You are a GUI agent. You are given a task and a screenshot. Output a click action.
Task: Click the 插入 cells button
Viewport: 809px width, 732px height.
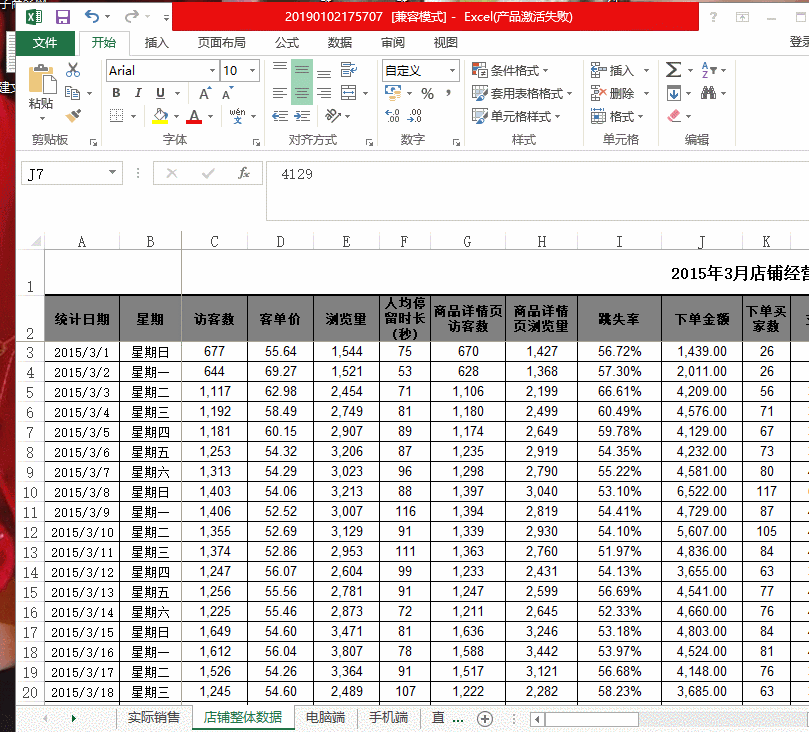pyautogui.click(x=620, y=70)
